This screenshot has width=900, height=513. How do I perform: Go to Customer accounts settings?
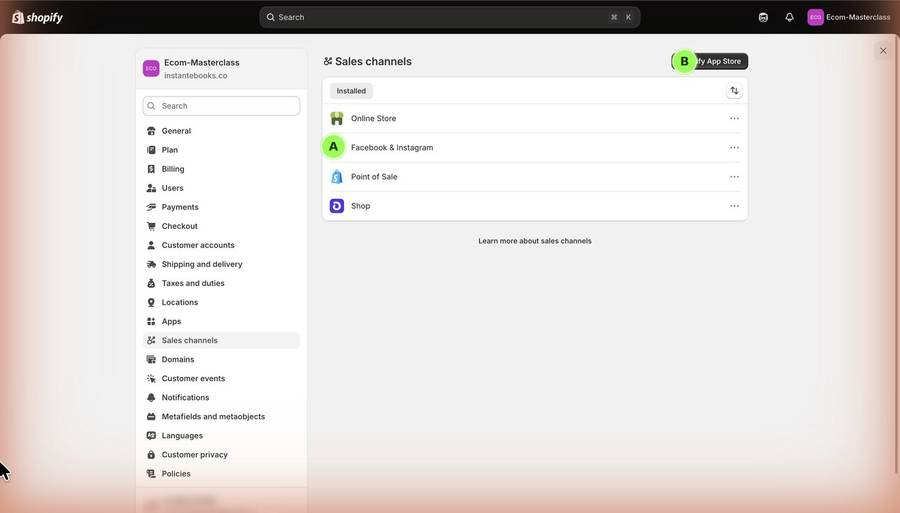tap(221, 245)
